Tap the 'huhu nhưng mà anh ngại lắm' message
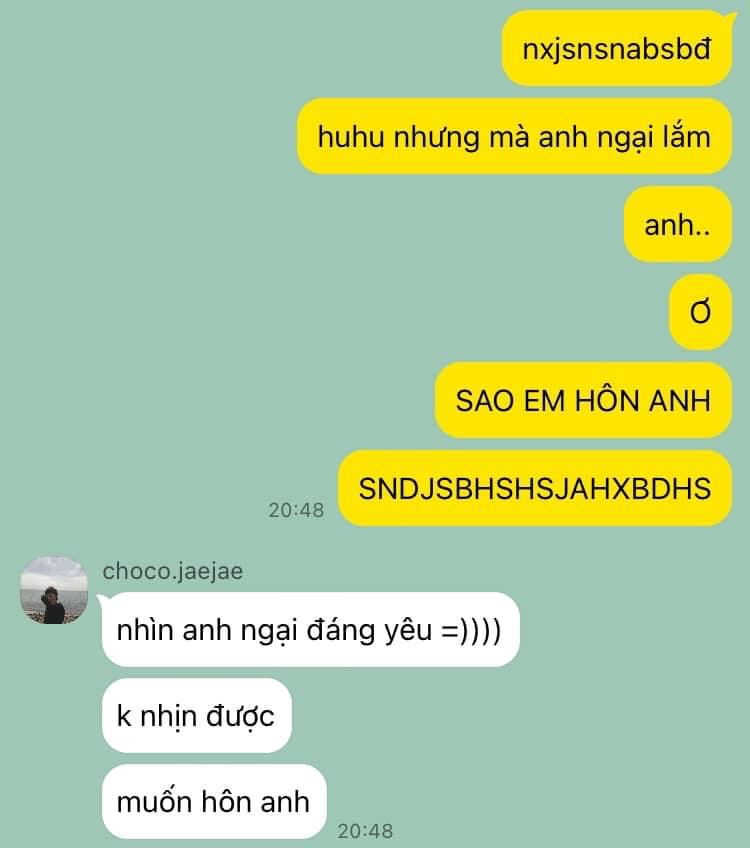Viewport: 750px width, 848px height. tap(514, 136)
